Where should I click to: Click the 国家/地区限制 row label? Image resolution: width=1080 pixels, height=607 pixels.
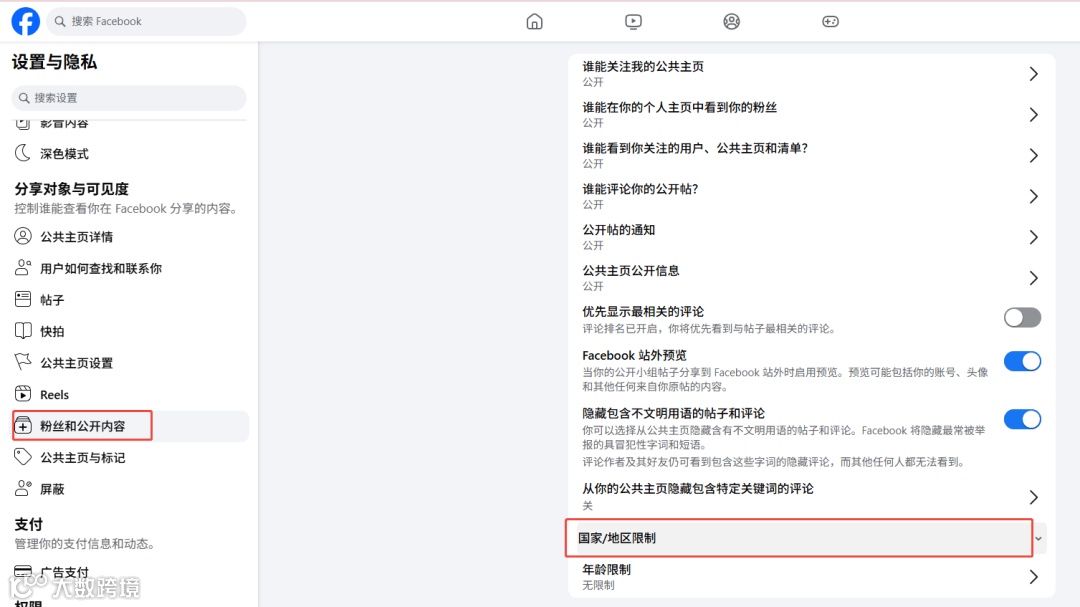pyautogui.click(x=617, y=538)
